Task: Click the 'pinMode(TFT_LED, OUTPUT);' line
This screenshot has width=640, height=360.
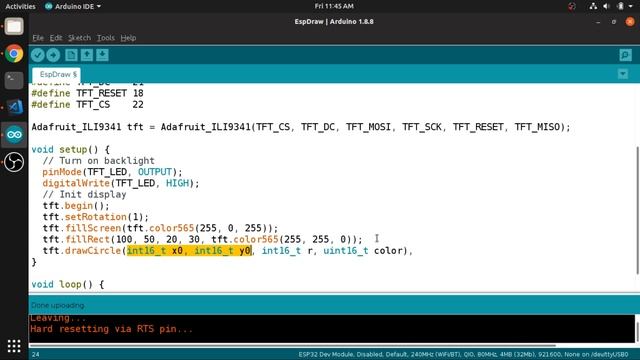Action: pos(112,172)
